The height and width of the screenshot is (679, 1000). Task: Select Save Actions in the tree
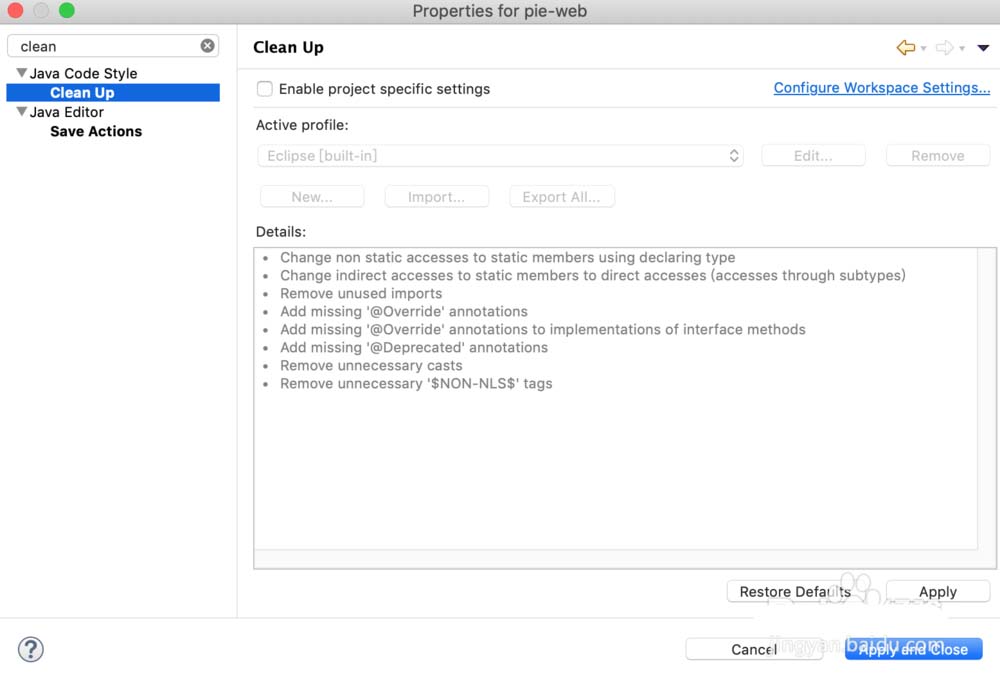coord(96,131)
